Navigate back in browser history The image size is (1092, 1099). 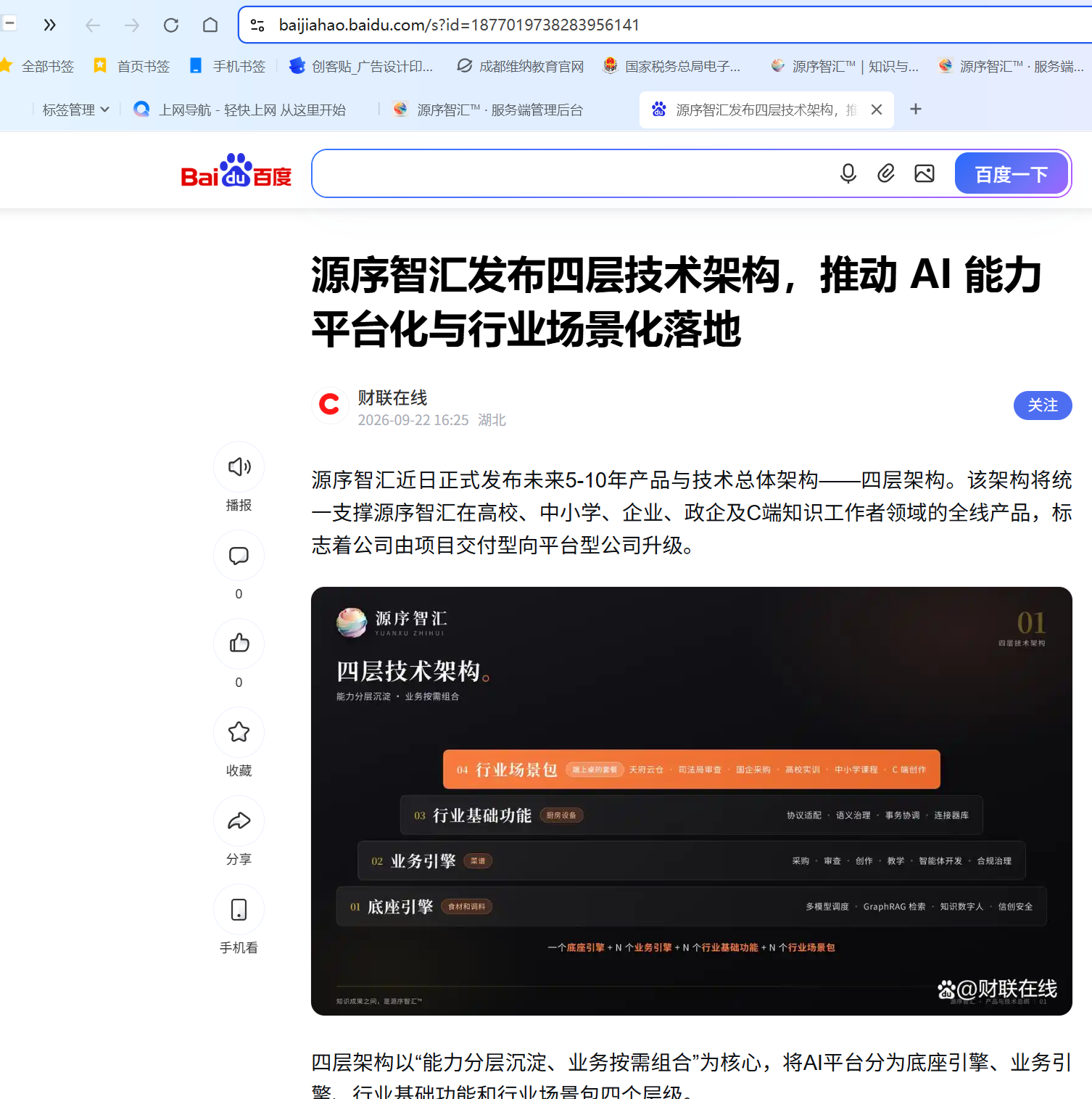93,25
